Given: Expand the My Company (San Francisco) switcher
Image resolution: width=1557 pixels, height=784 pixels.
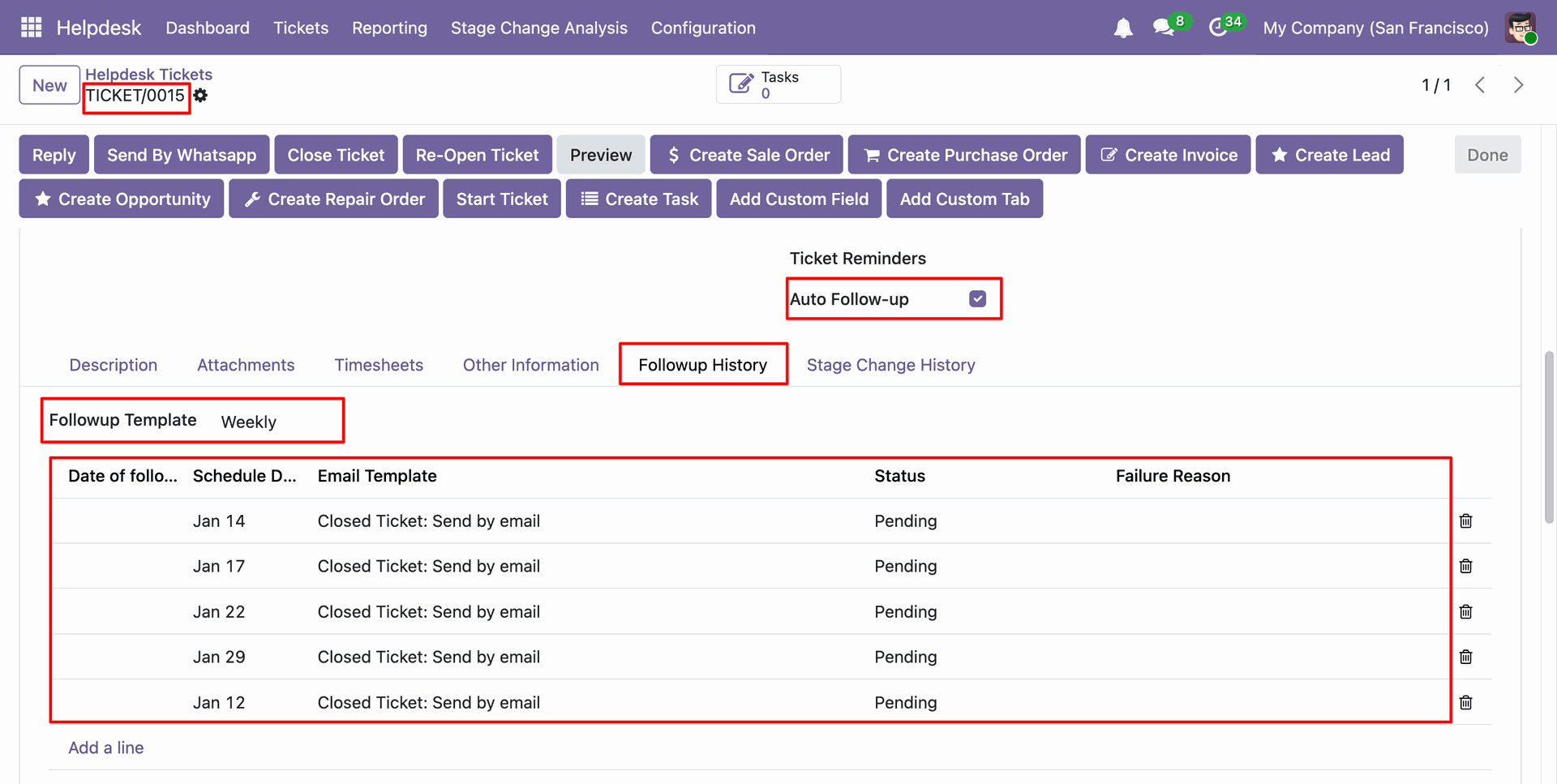Looking at the screenshot, I should point(1375,28).
